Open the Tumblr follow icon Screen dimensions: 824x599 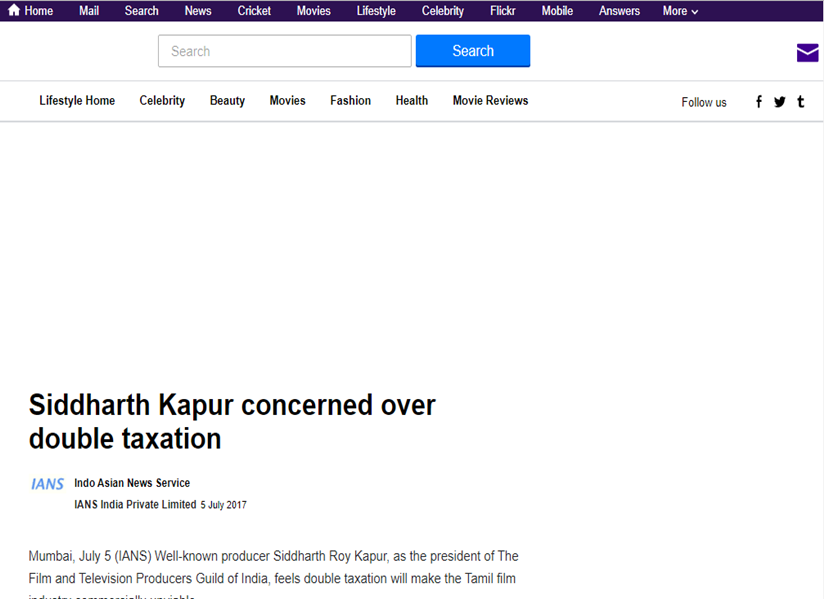pos(800,101)
